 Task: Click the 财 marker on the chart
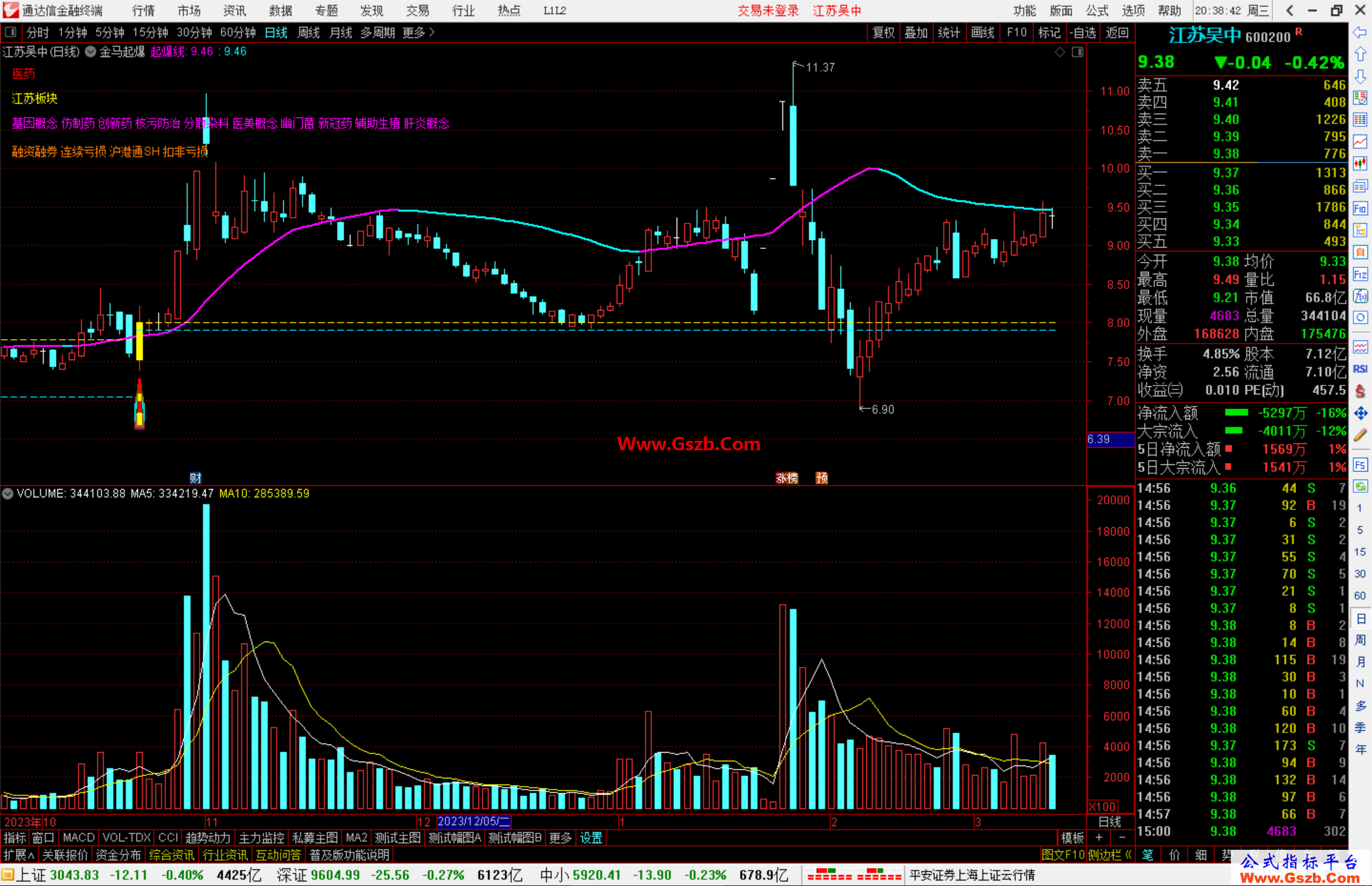(x=196, y=478)
